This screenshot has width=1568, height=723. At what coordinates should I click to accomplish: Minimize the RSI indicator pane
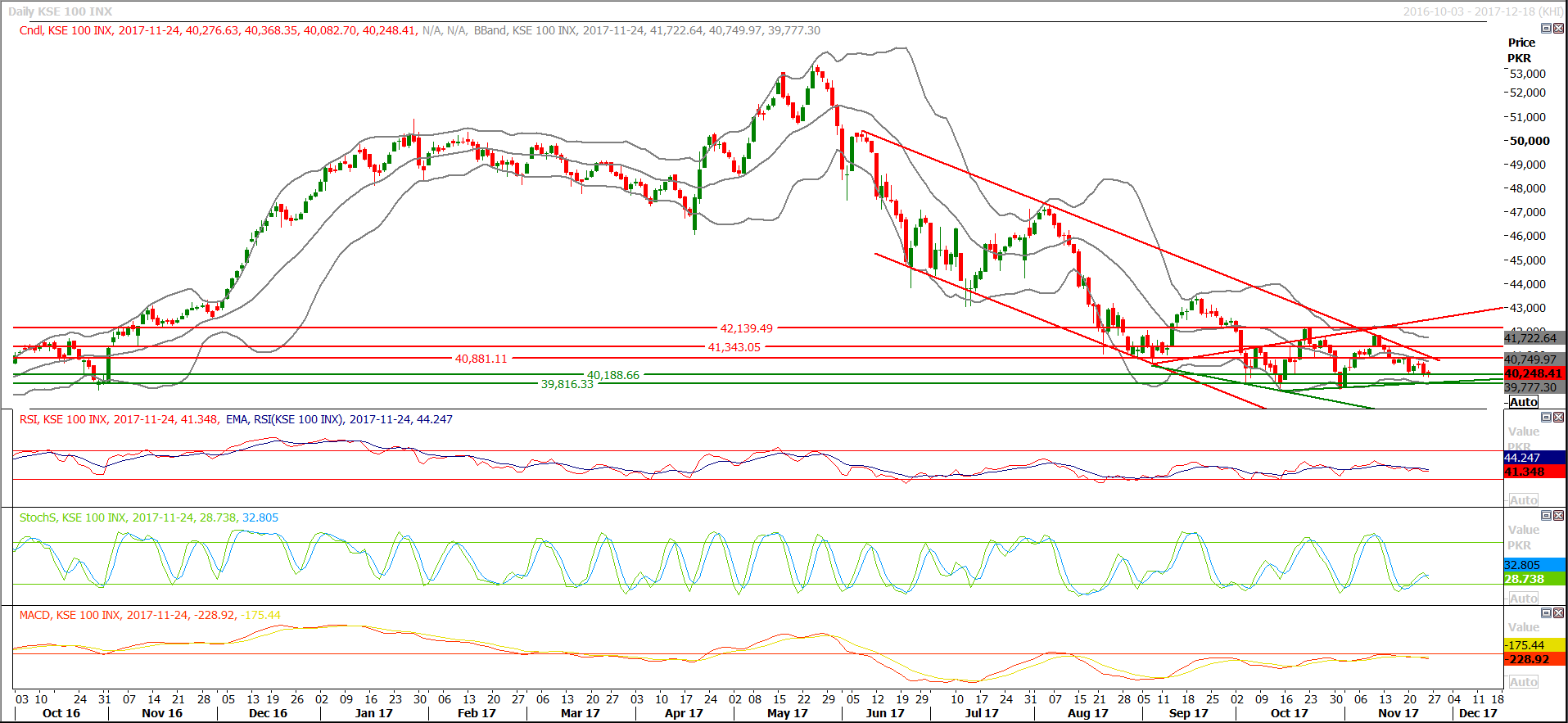pyautogui.click(x=1546, y=418)
